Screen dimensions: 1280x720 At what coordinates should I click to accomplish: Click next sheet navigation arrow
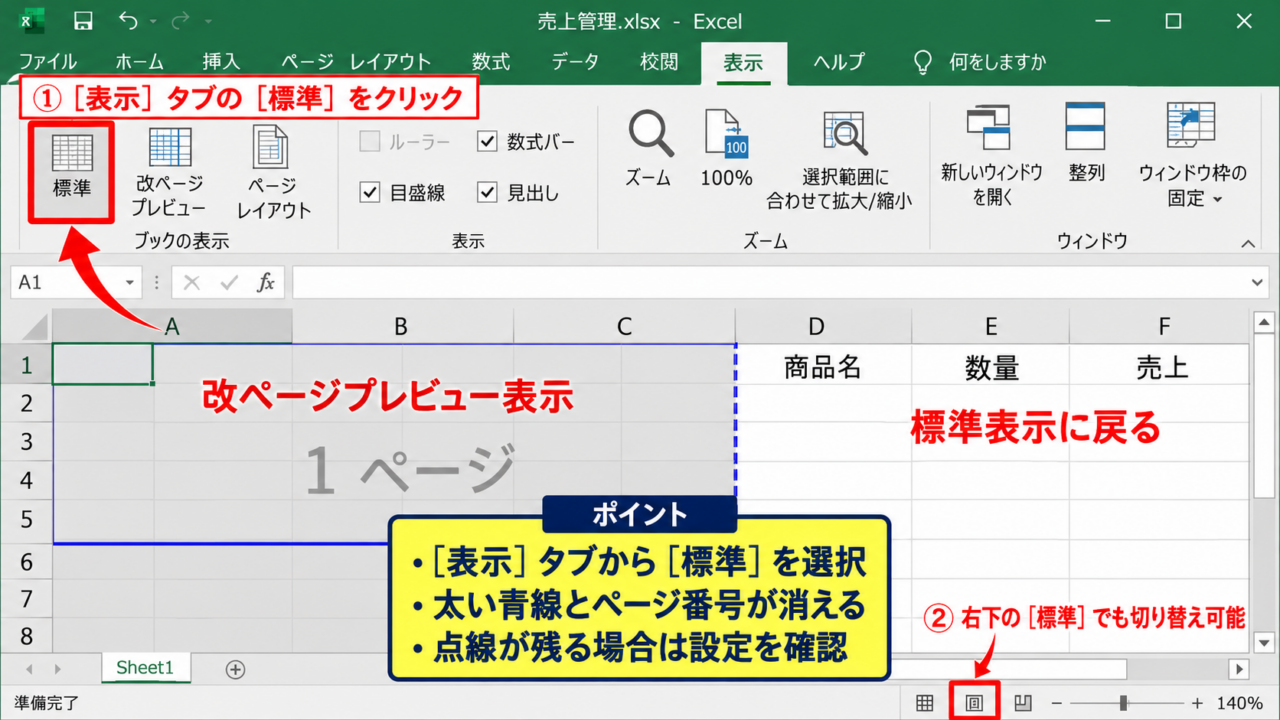pos(58,669)
